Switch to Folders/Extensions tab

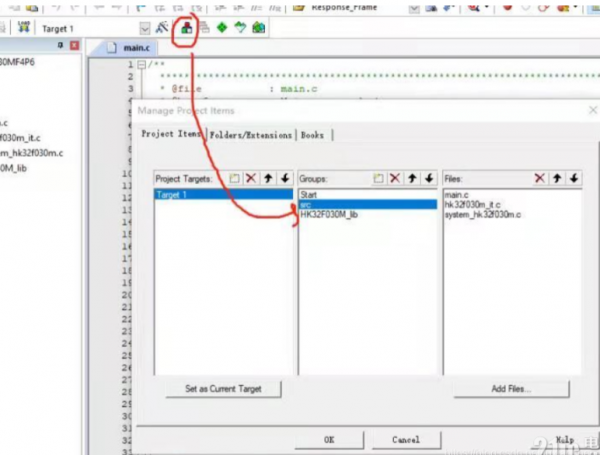pyautogui.click(x=251, y=135)
